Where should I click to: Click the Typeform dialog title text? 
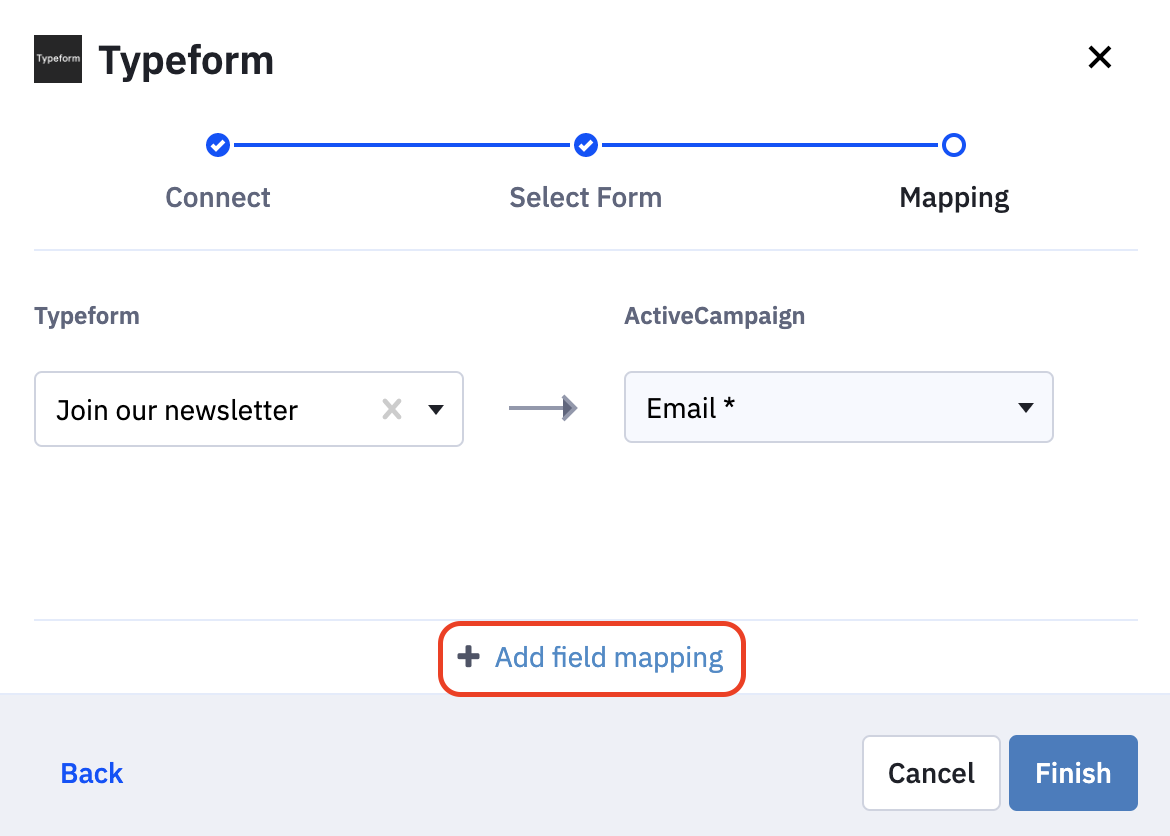(186, 61)
